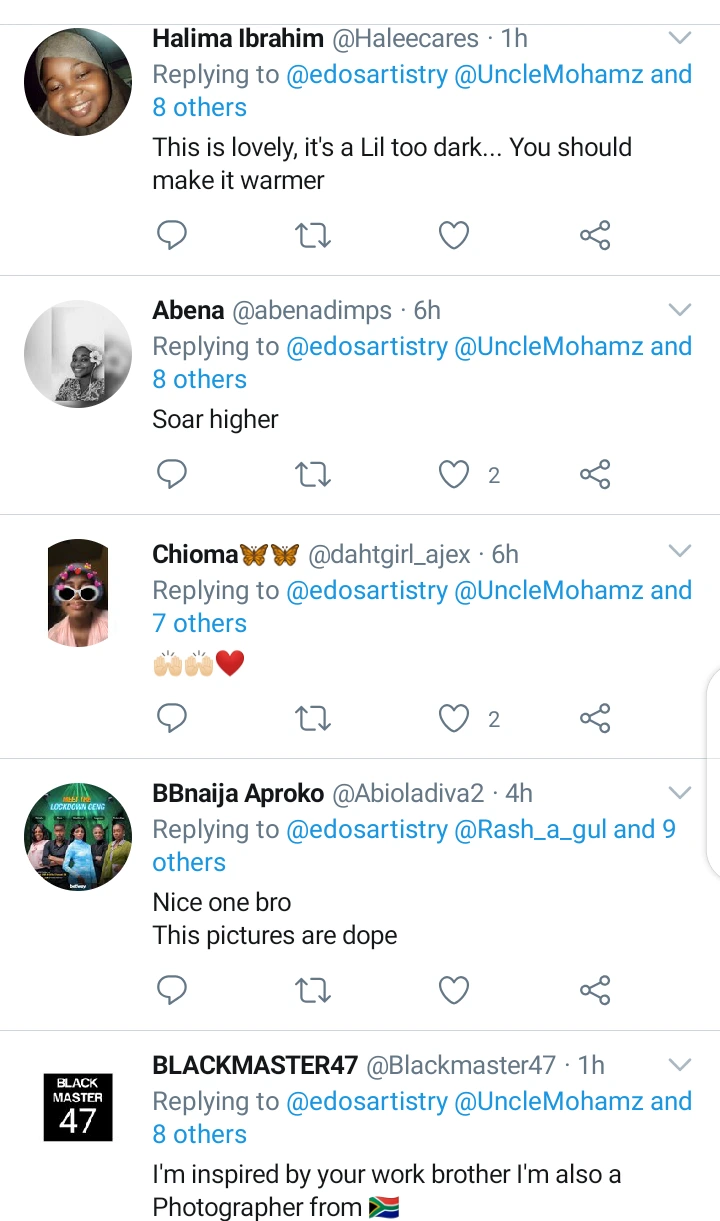
Task: Share Halima Ibrahim's tweet
Action: click(x=595, y=236)
